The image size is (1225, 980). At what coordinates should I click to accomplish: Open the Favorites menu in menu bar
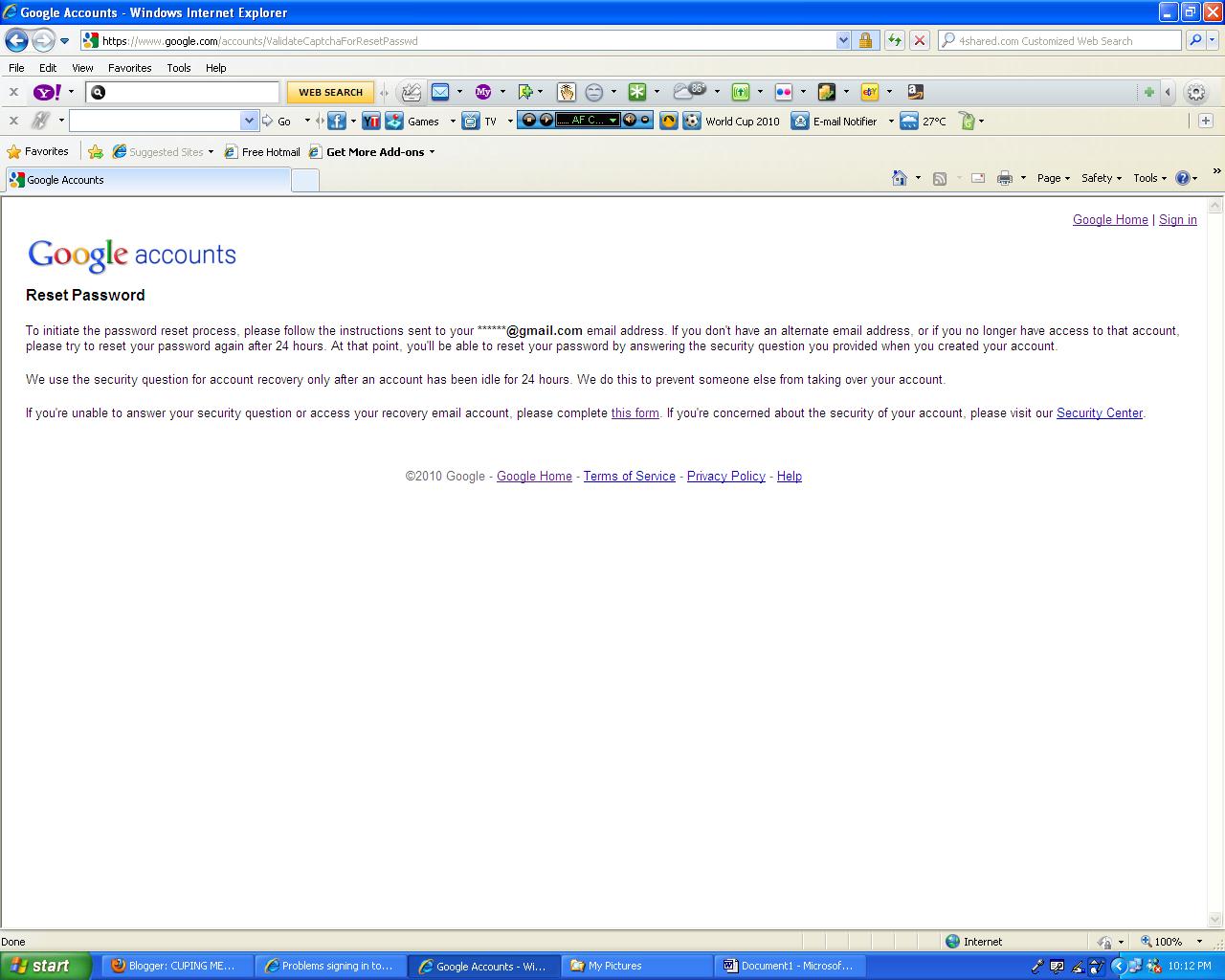click(x=129, y=68)
